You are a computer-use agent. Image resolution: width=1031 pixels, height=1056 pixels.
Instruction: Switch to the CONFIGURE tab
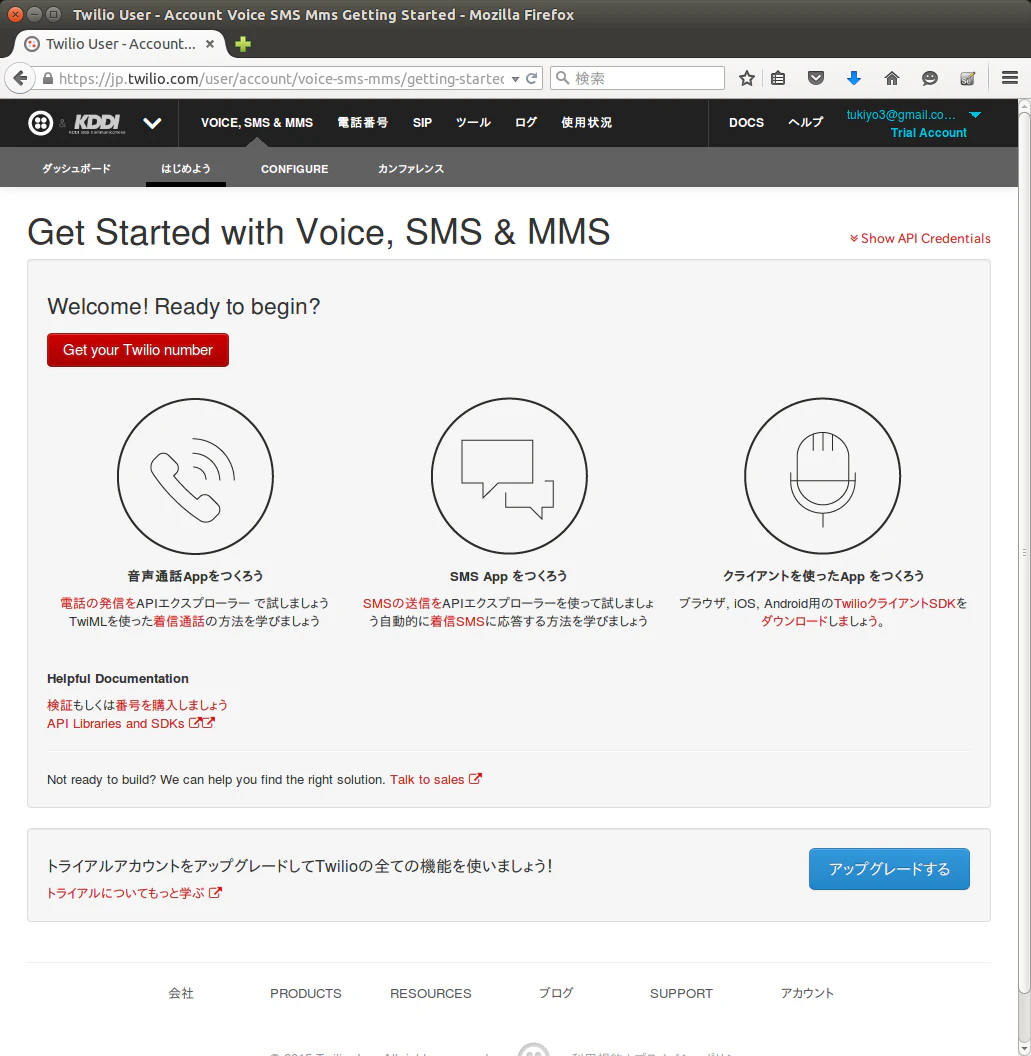pyautogui.click(x=294, y=169)
